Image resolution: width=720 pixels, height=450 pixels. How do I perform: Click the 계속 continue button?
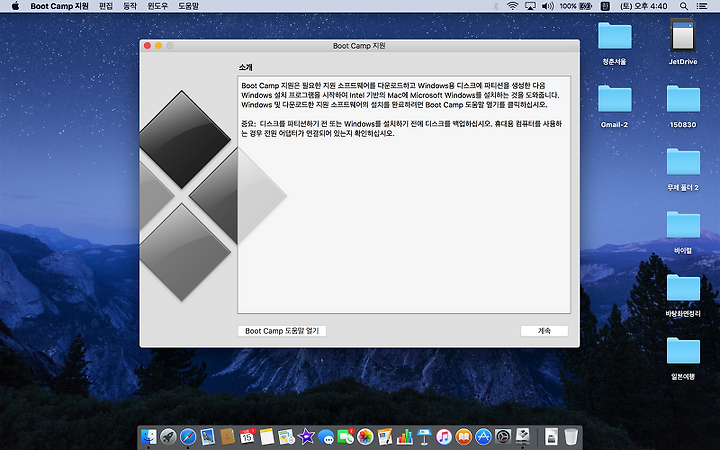[544, 331]
